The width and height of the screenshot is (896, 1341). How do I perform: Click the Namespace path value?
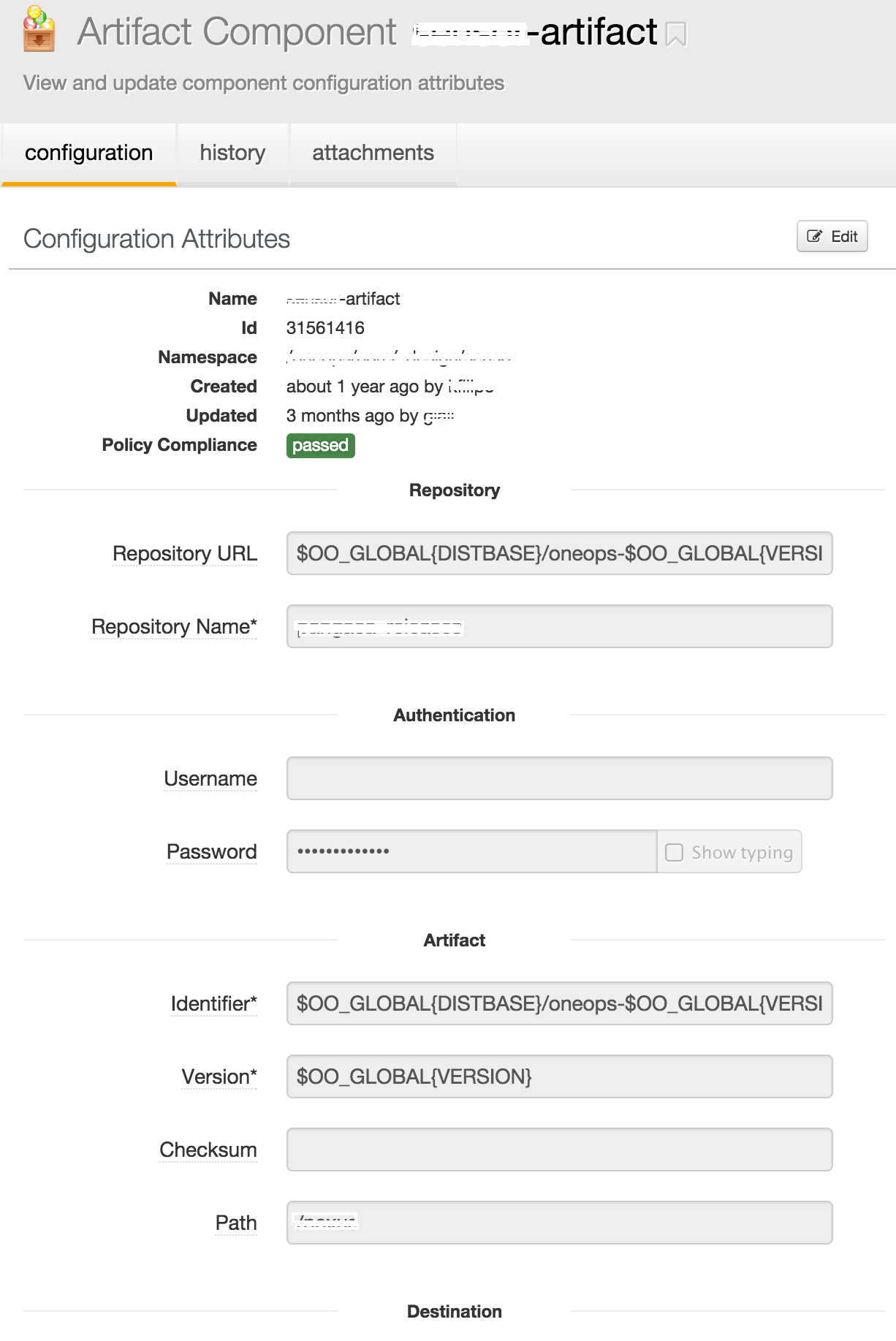coord(400,357)
